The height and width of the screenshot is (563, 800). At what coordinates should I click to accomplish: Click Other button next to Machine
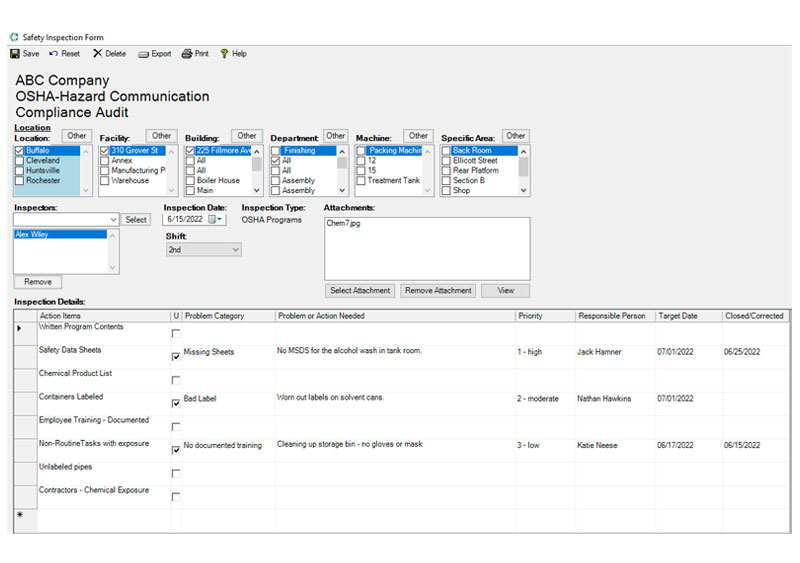tap(418, 136)
